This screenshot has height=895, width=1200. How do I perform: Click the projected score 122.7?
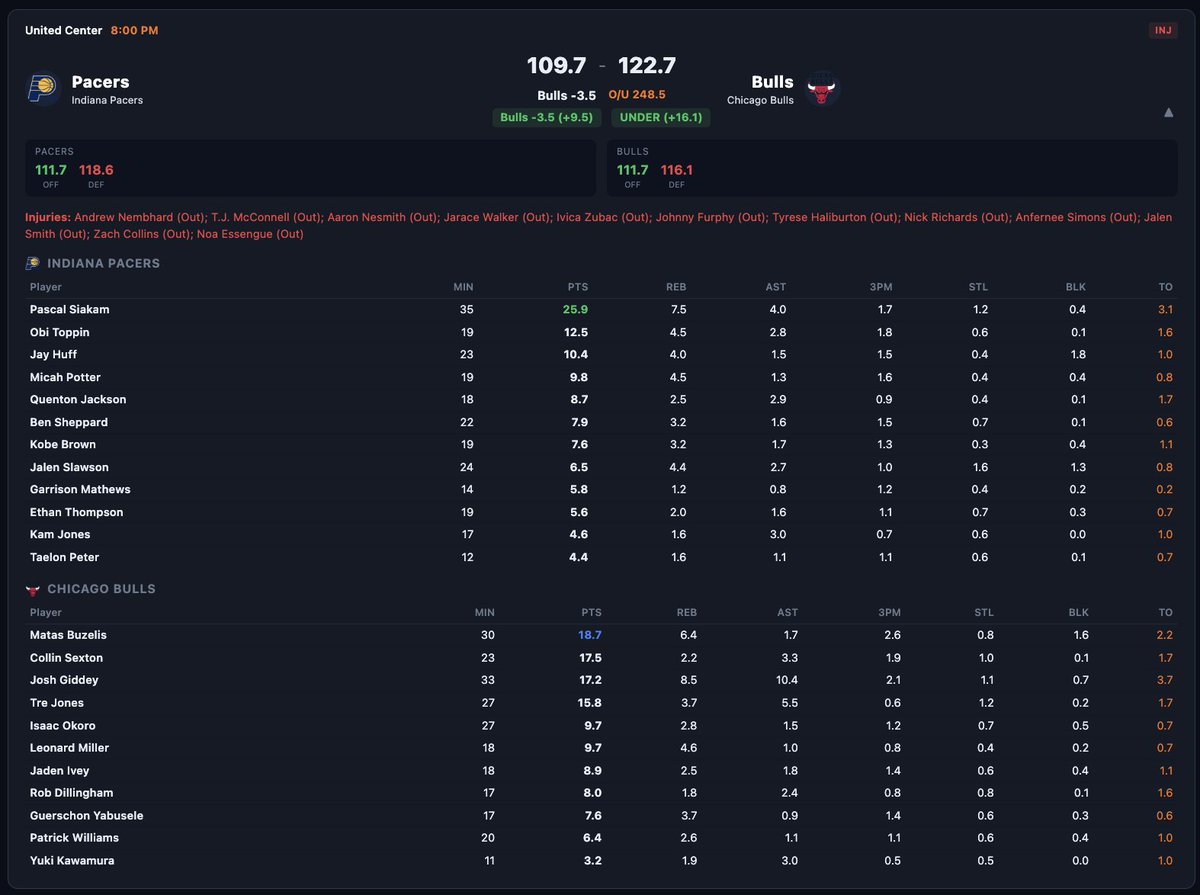pyautogui.click(x=647, y=66)
